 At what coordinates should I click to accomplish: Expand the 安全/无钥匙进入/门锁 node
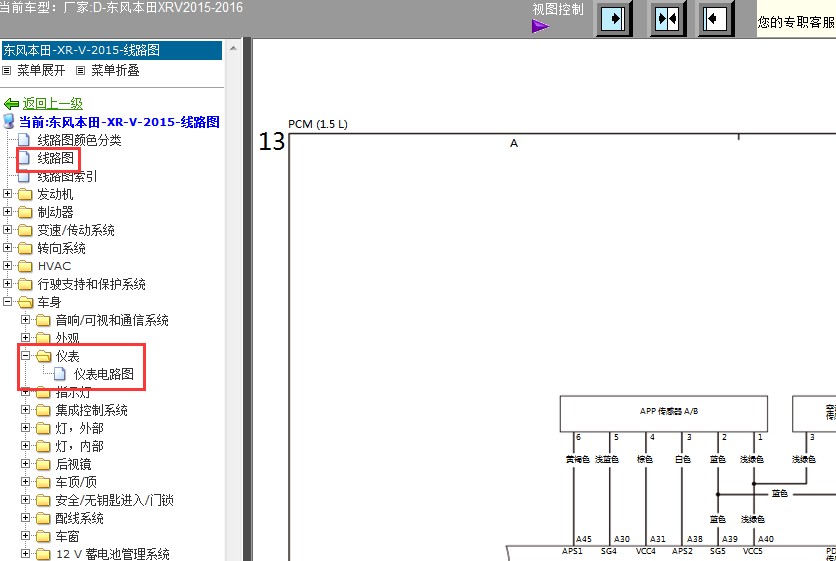point(25,499)
